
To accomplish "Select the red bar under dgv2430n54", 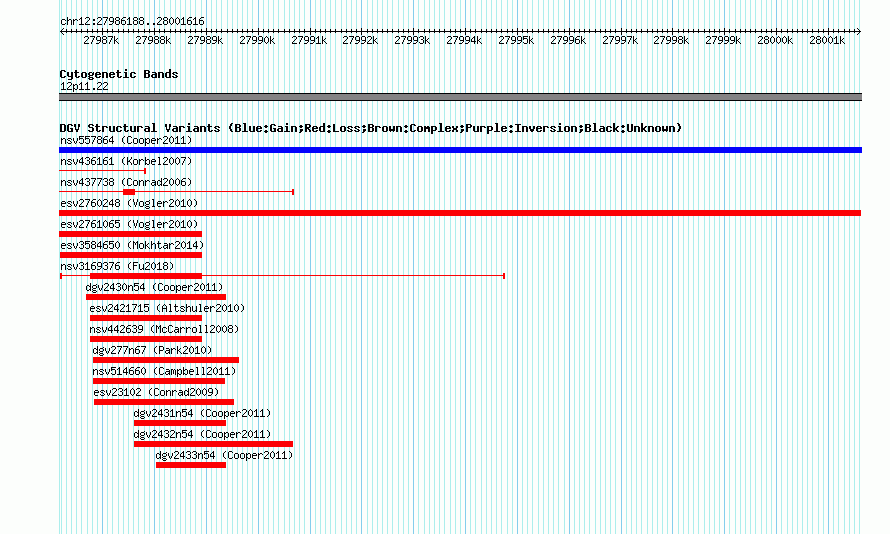I will tap(156, 297).
